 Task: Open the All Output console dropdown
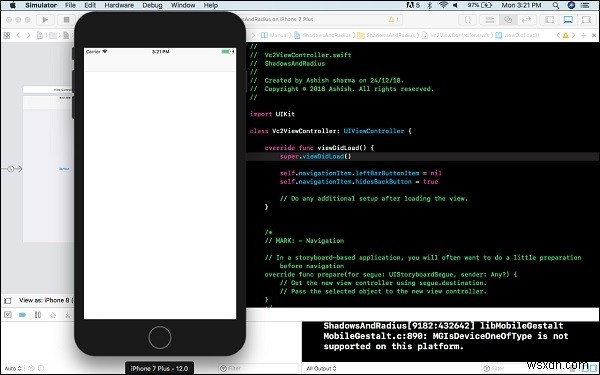[321, 368]
